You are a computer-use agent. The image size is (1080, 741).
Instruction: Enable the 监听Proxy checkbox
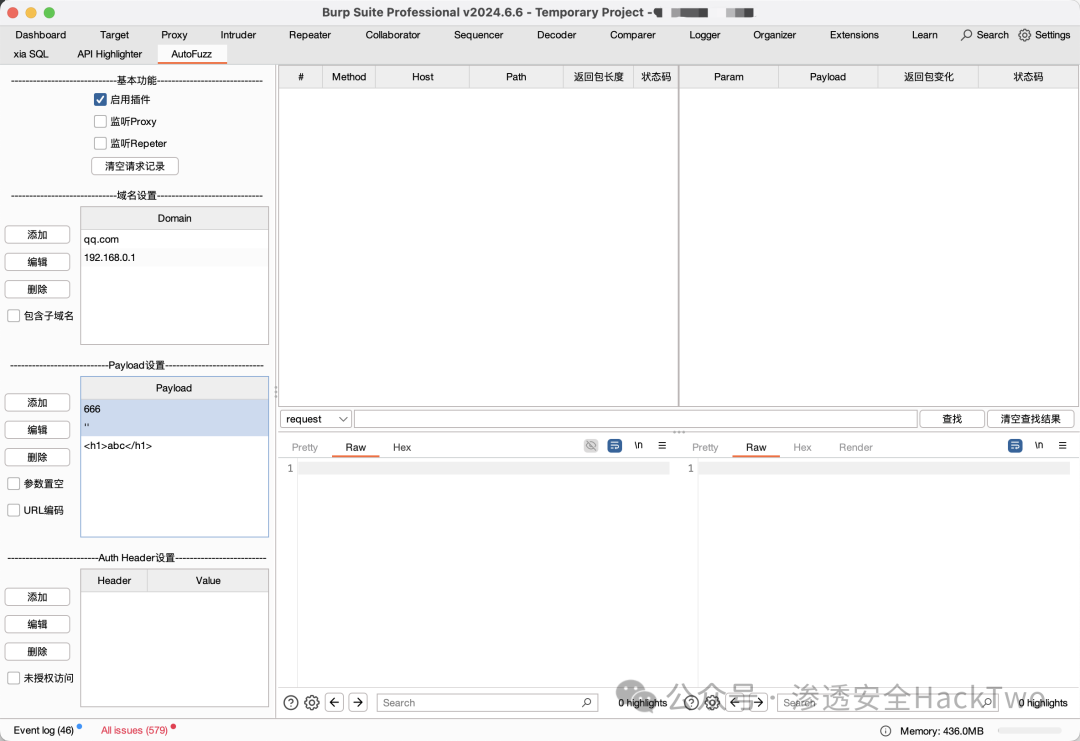[x=101, y=121]
